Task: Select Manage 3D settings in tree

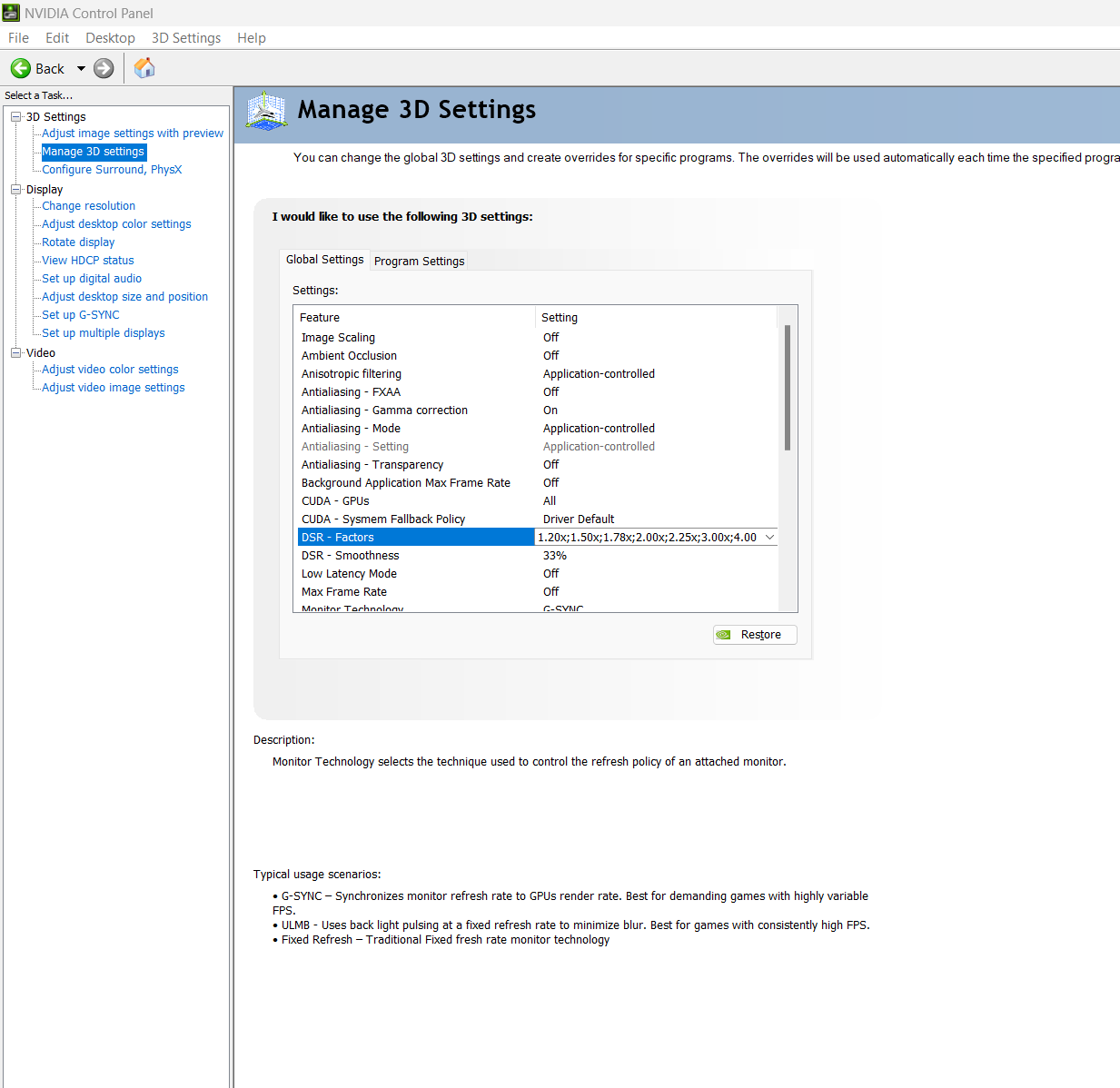Action: click(x=94, y=152)
